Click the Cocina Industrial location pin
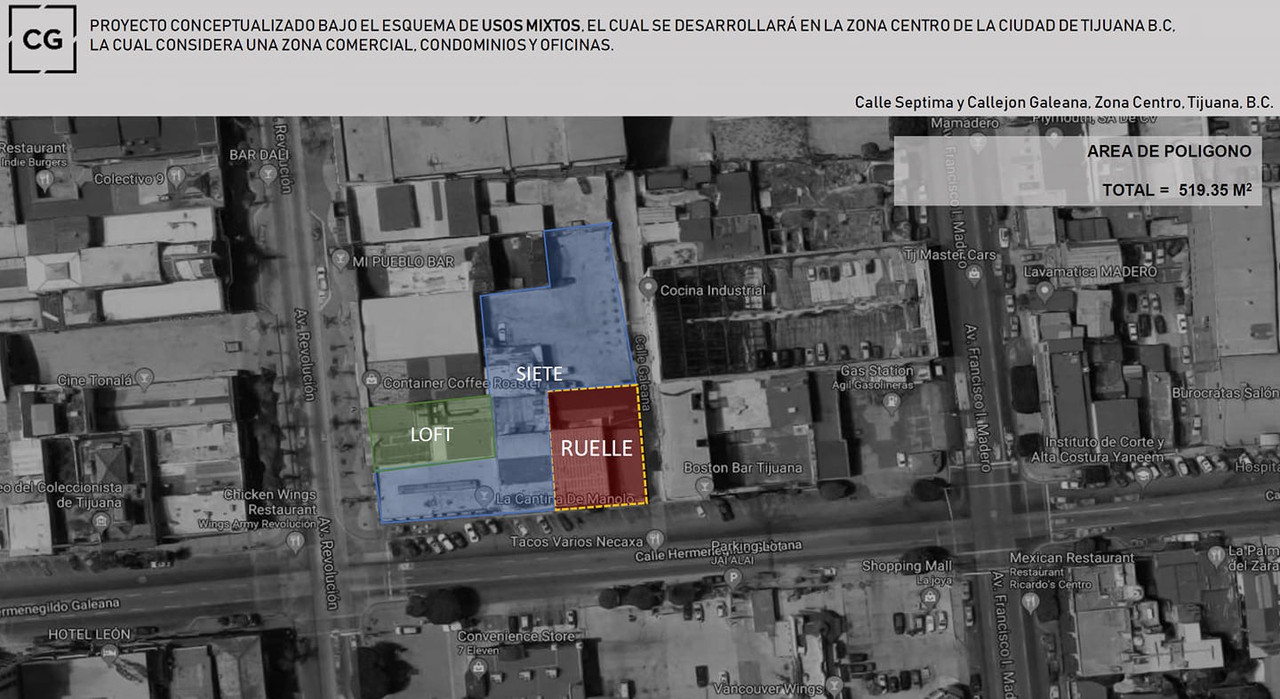The height and width of the screenshot is (699, 1280). (x=647, y=290)
